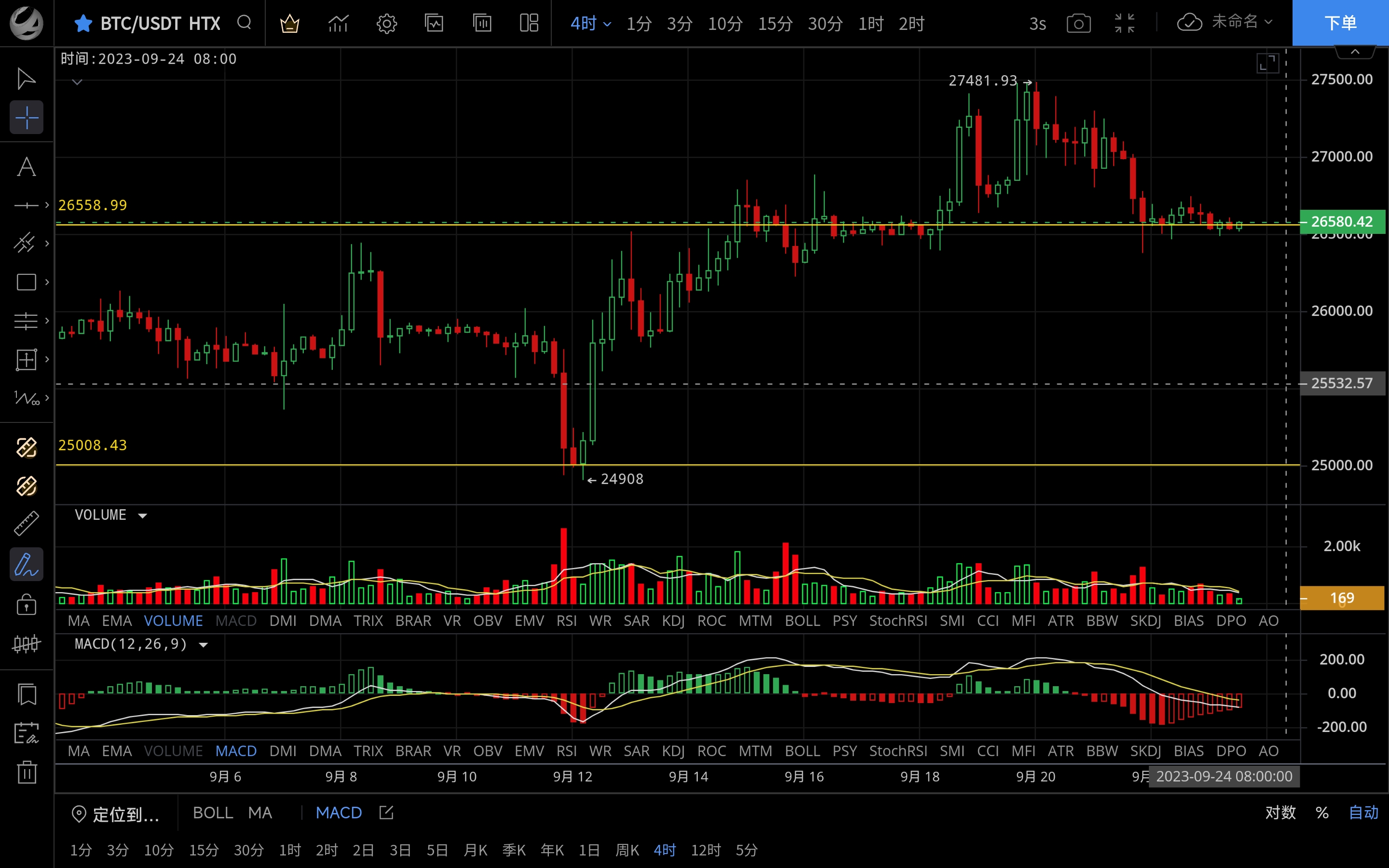The height and width of the screenshot is (868, 1389).
Task: Toggle the lock drawings icon
Action: pos(27,605)
